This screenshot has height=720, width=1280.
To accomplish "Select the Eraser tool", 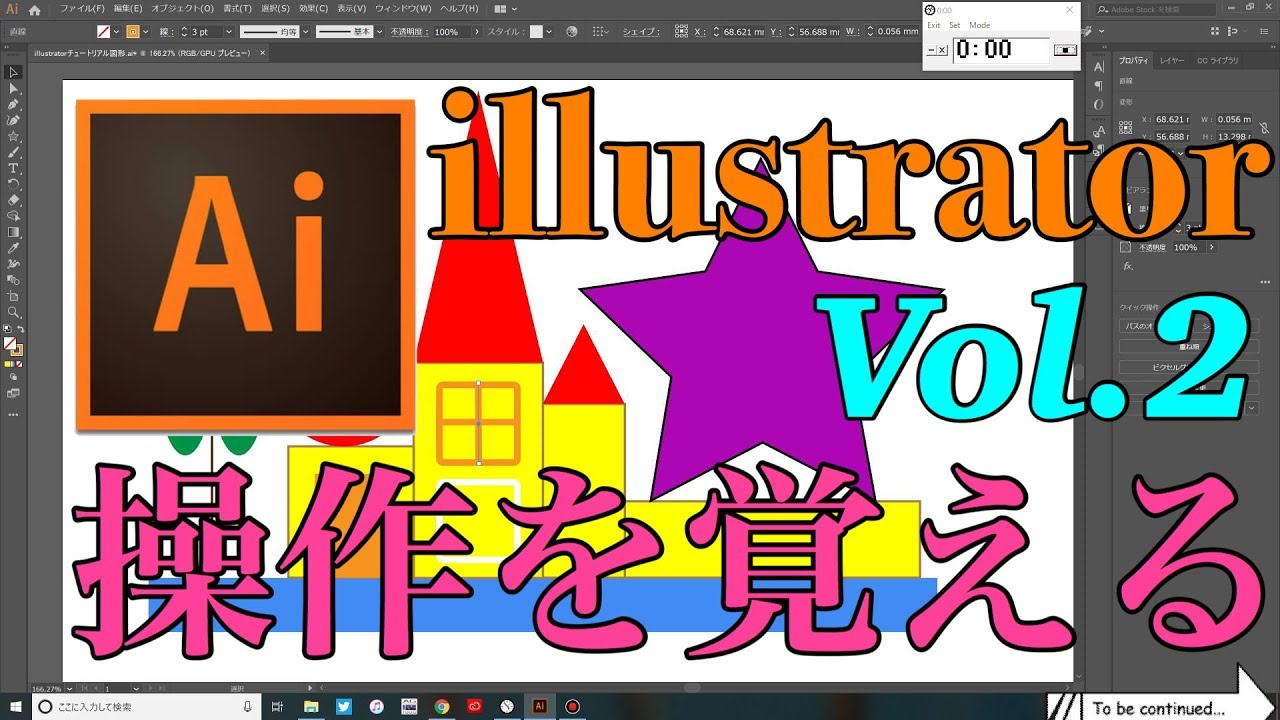I will [x=14, y=200].
